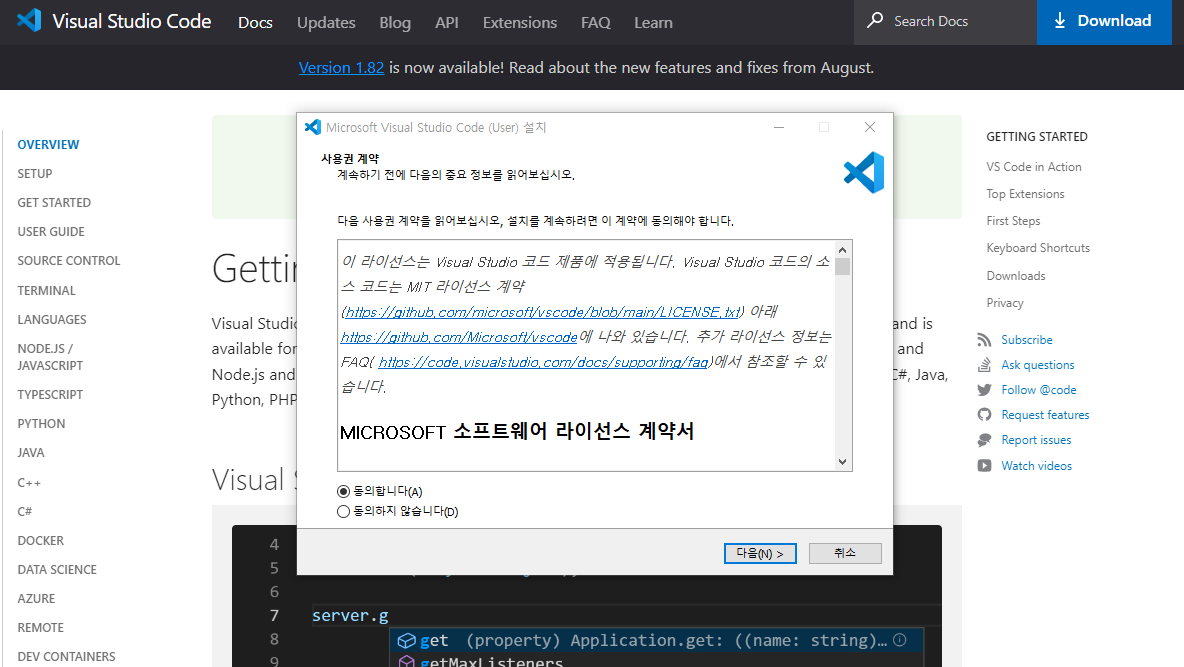
Task: Click the Report issues chat icon
Action: click(x=984, y=440)
